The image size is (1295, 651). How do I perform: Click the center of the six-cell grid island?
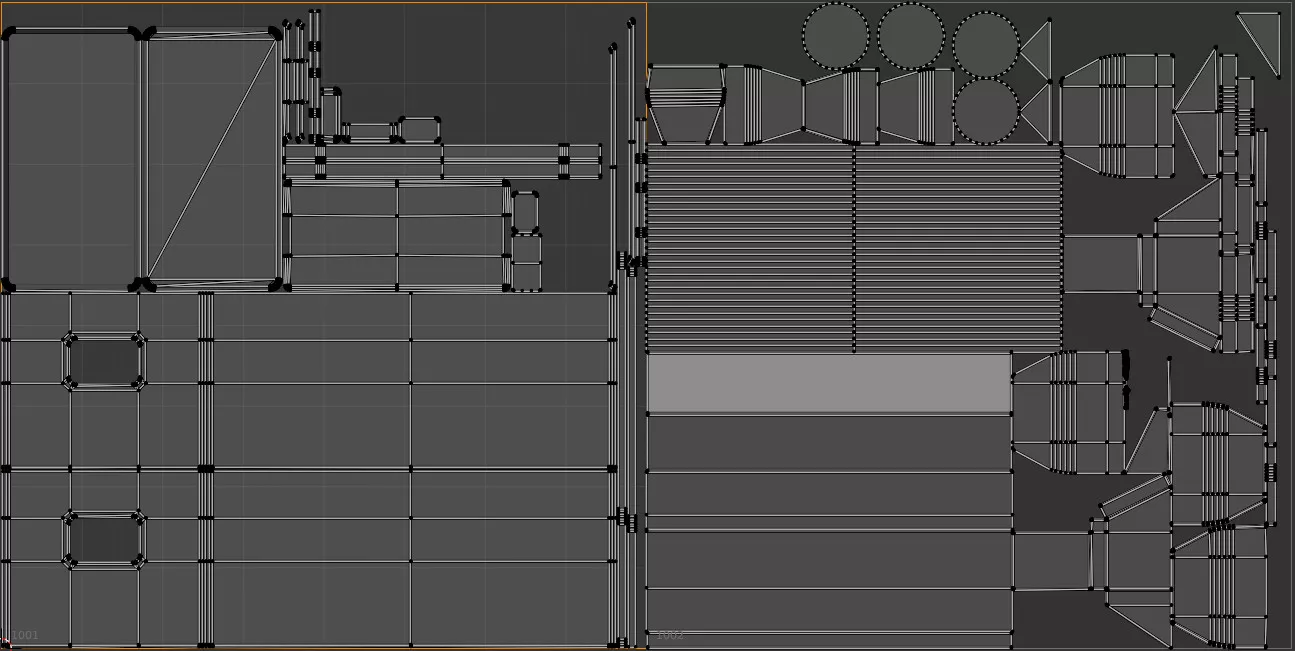397,235
